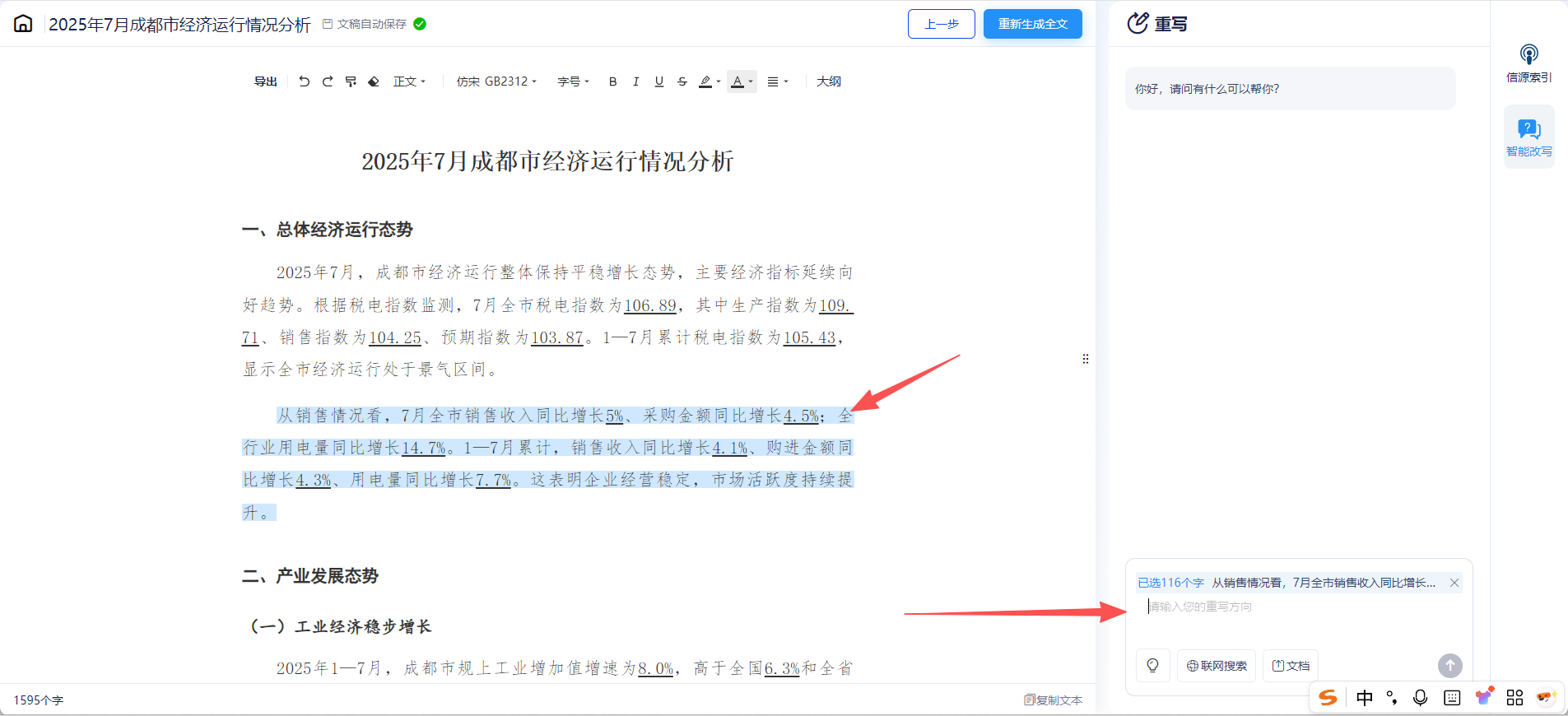Click the lightbulb suggestion button
Image resolution: width=1568 pixels, height=716 pixels.
click(x=1153, y=666)
